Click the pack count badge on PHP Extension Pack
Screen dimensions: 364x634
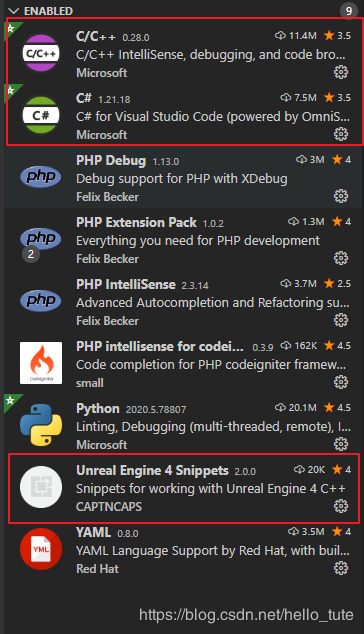[x=31, y=254]
